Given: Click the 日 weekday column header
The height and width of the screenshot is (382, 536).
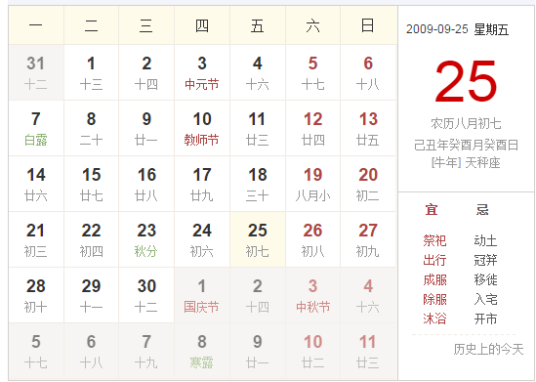Looking at the screenshot, I should 368,25.
